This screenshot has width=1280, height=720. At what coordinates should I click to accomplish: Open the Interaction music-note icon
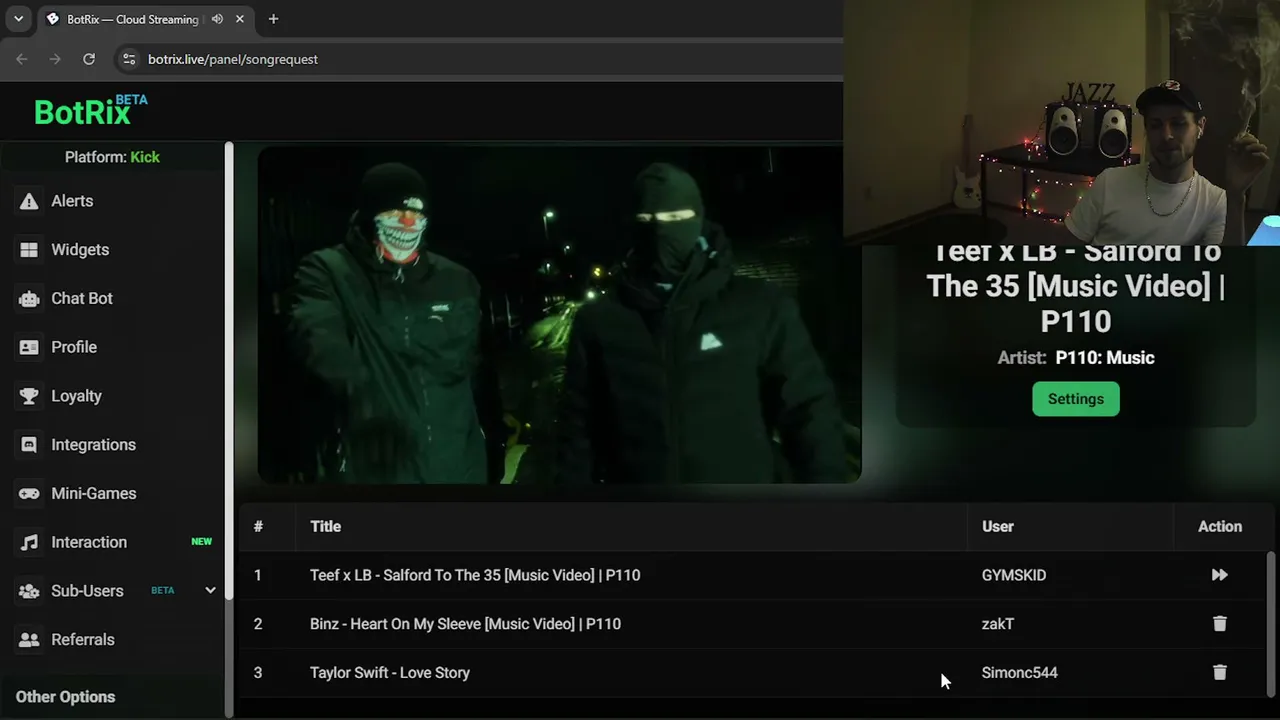pyautogui.click(x=29, y=542)
